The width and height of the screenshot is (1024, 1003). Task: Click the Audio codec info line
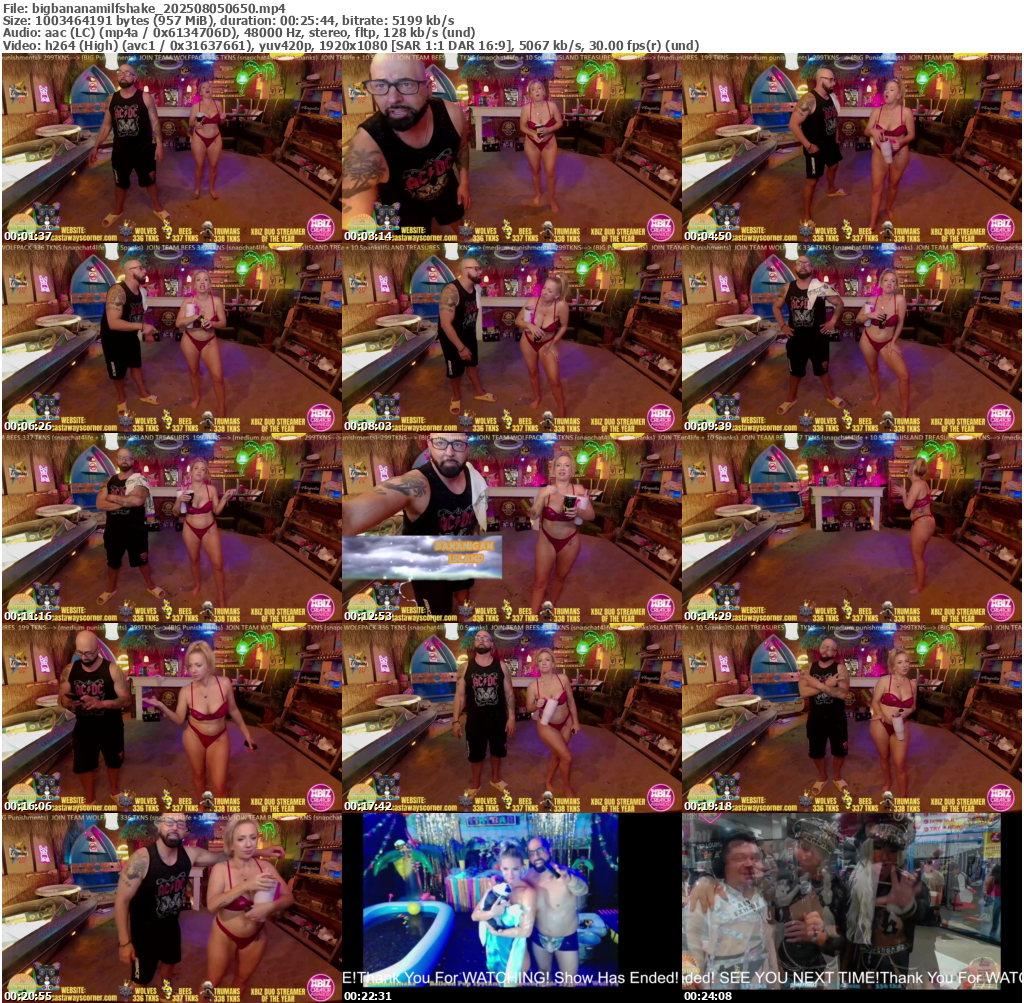[x=239, y=33]
